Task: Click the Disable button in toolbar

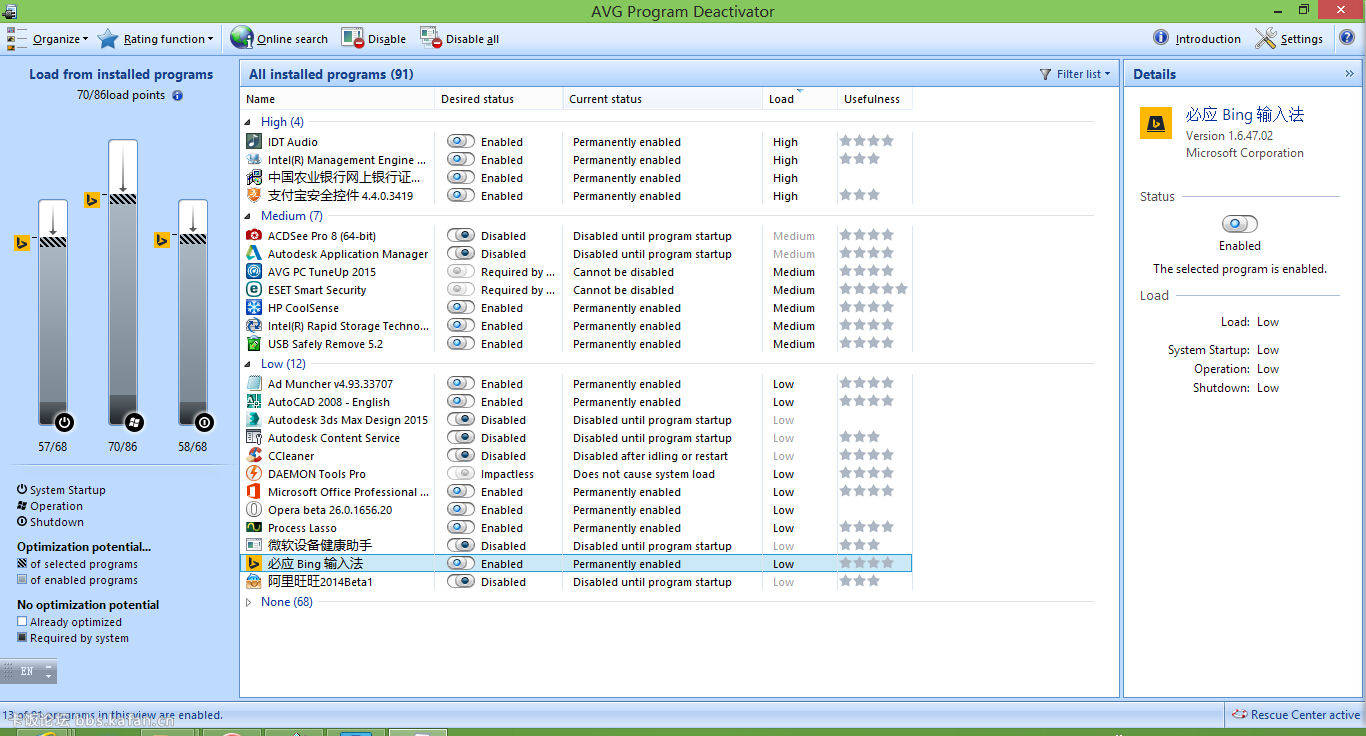Action: [x=373, y=38]
